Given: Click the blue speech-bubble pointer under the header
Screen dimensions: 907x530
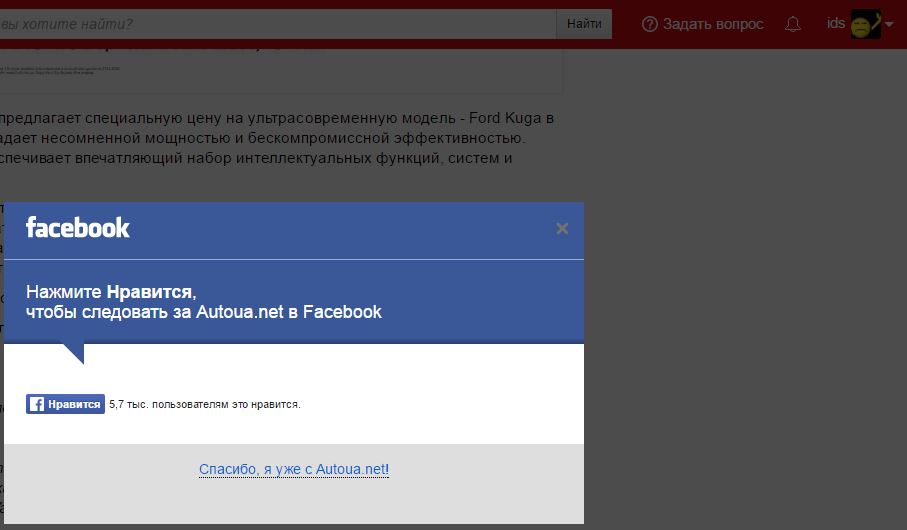Looking at the screenshot, I should (x=74, y=353).
